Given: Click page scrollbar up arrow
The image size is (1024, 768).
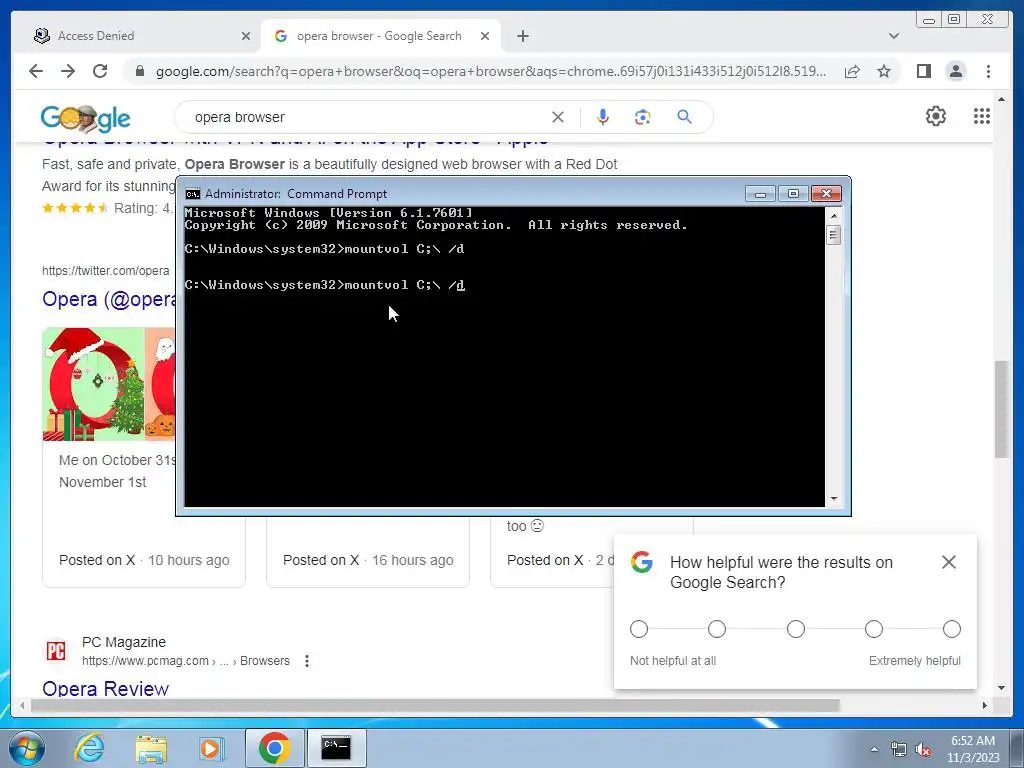Looking at the screenshot, I should point(1001,99).
